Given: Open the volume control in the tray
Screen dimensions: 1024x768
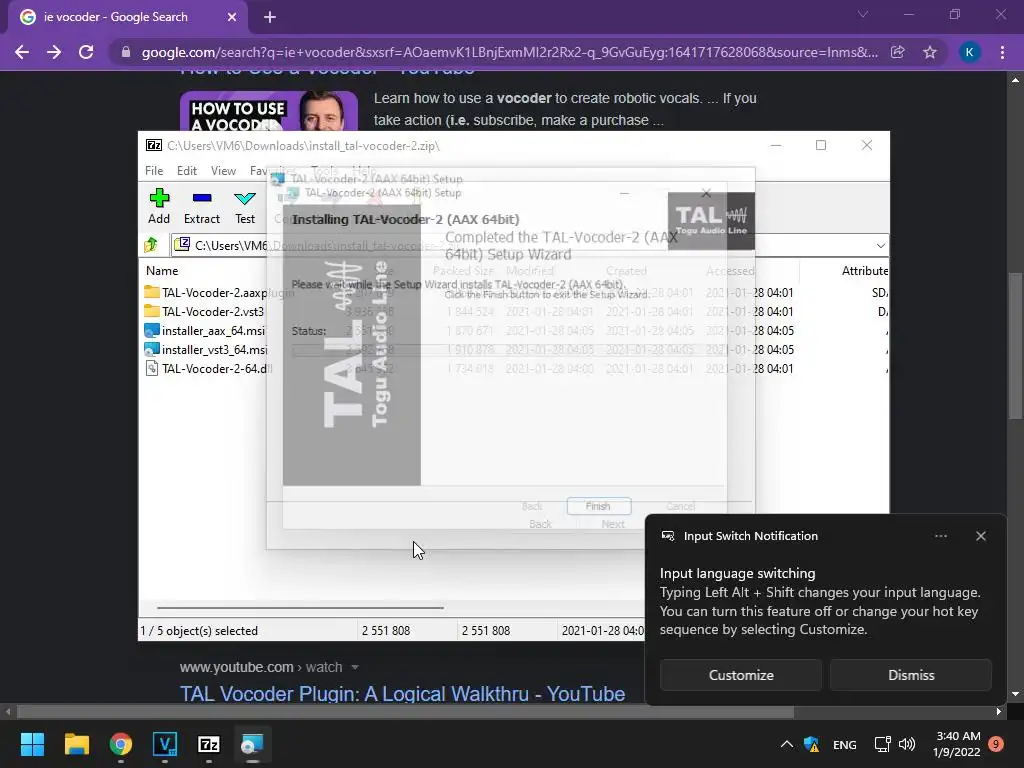Looking at the screenshot, I should [906, 744].
